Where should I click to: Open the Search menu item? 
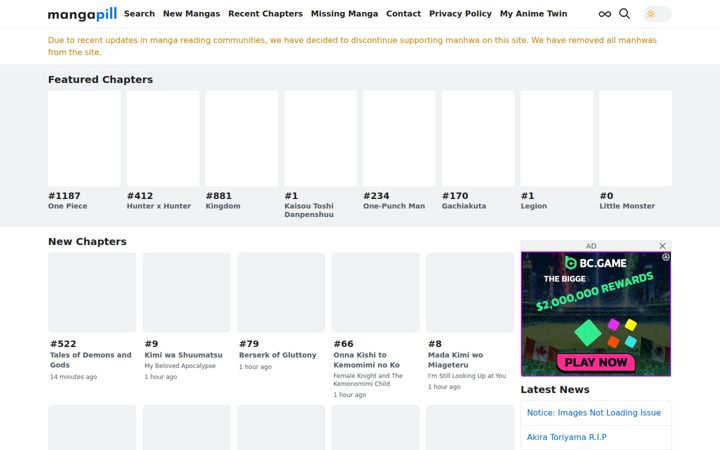click(x=139, y=14)
